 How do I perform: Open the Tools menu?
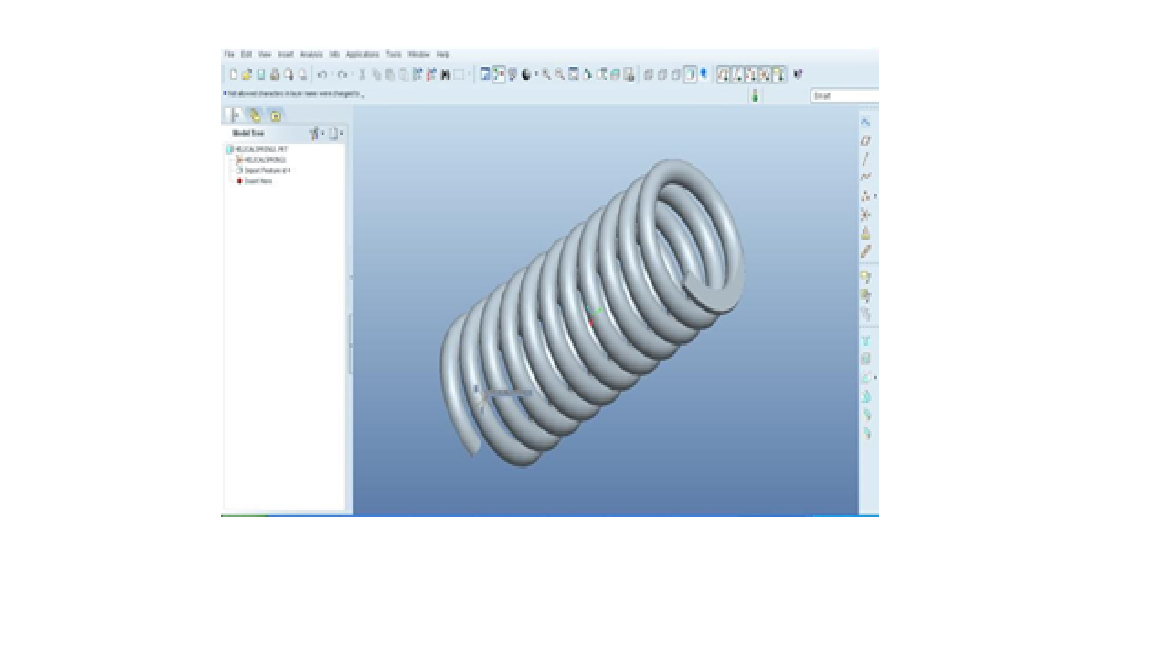(x=394, y=54)
